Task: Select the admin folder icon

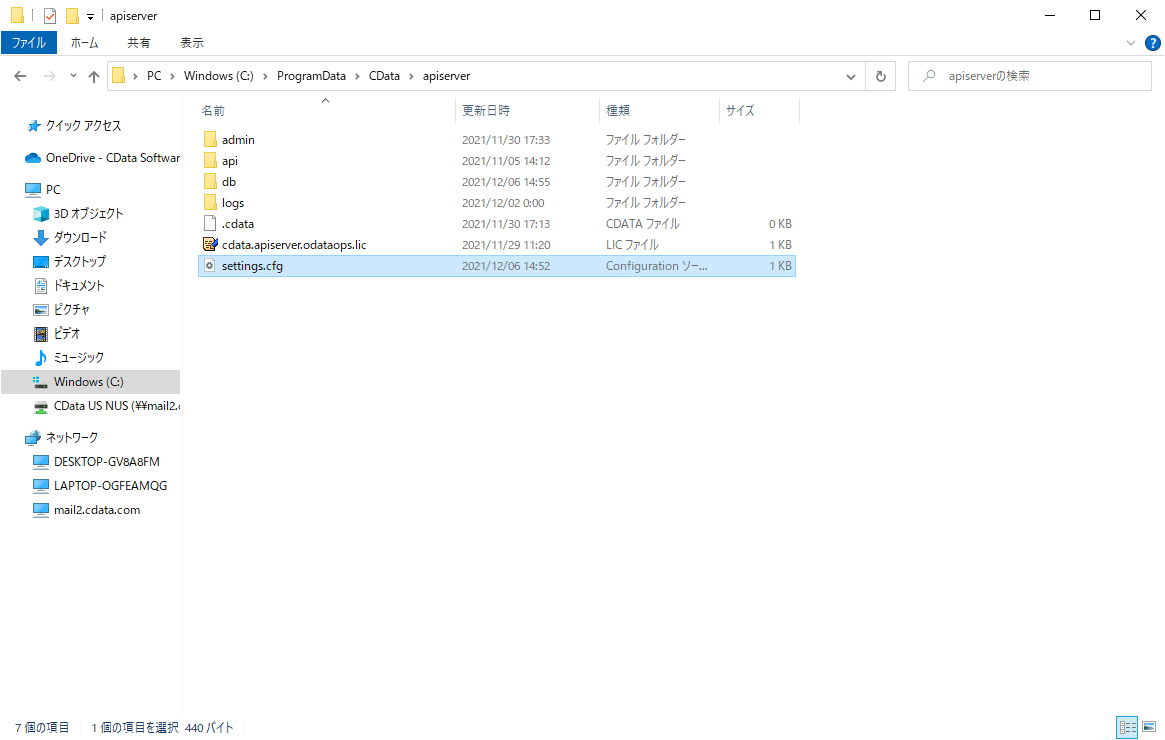Action: point(210,140)
